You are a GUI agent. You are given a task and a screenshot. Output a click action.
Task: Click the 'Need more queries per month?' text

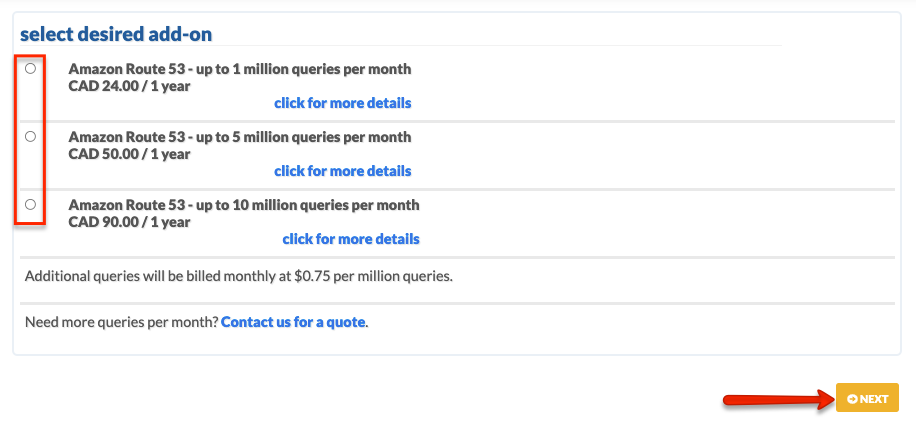pyautogui.click(x=122, y=322)
